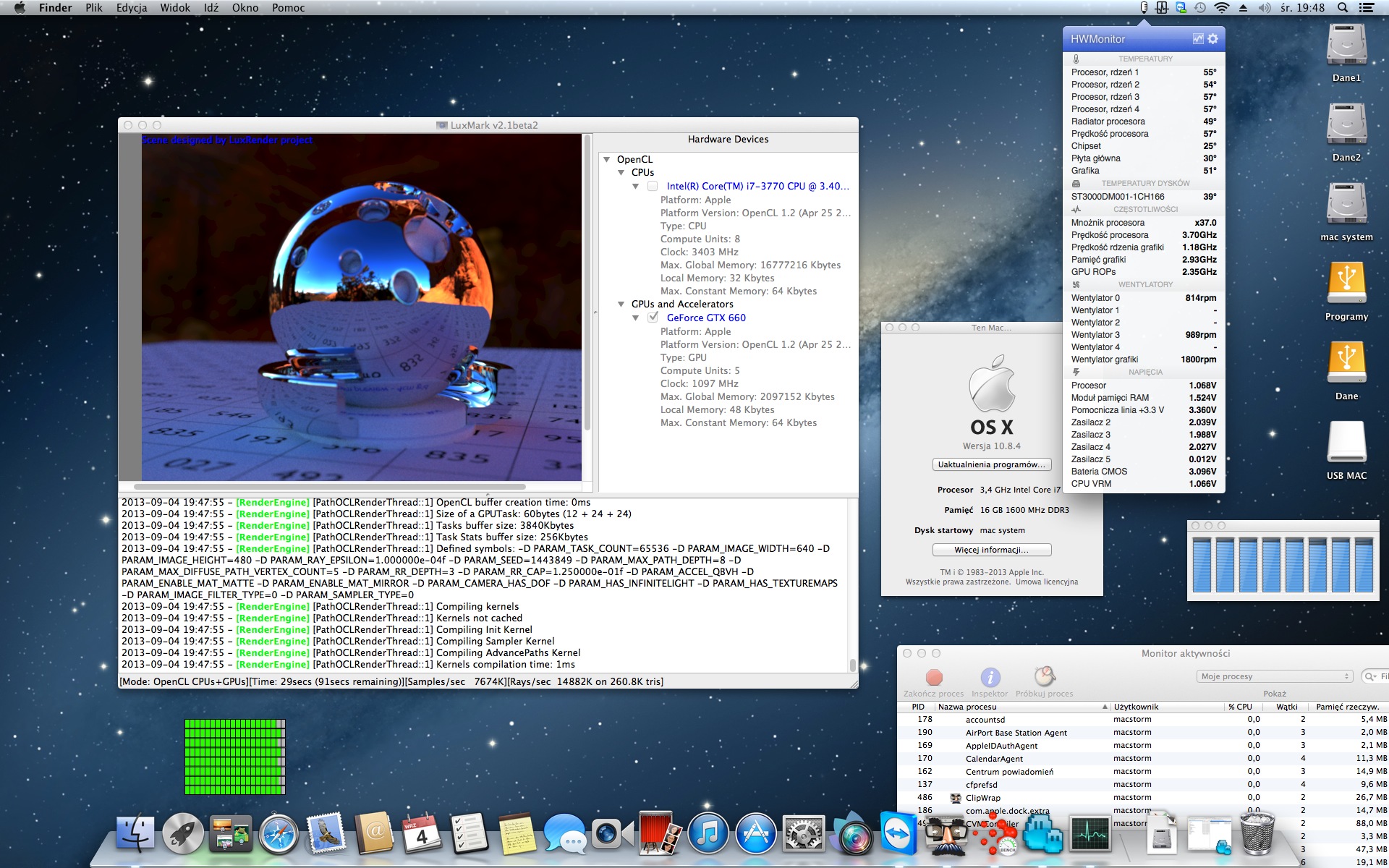Uncheck the GeForce GTX 660 device checkbox
This screenshot has height=868, width=1389.
653,318
